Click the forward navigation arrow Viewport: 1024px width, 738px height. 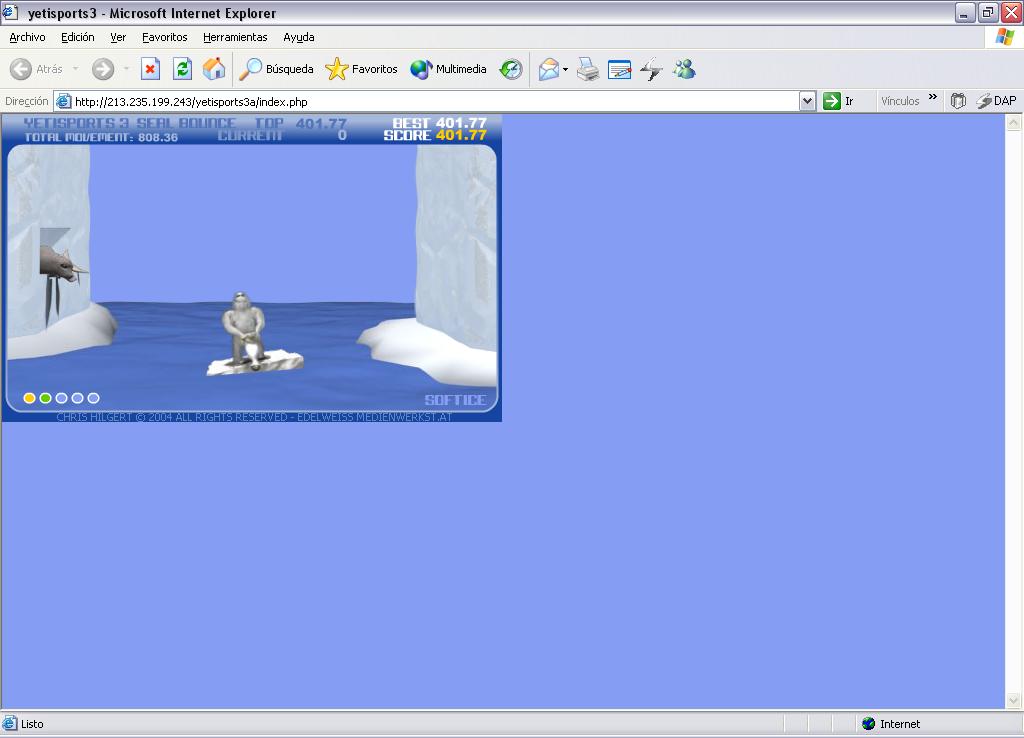pos(103,69)
